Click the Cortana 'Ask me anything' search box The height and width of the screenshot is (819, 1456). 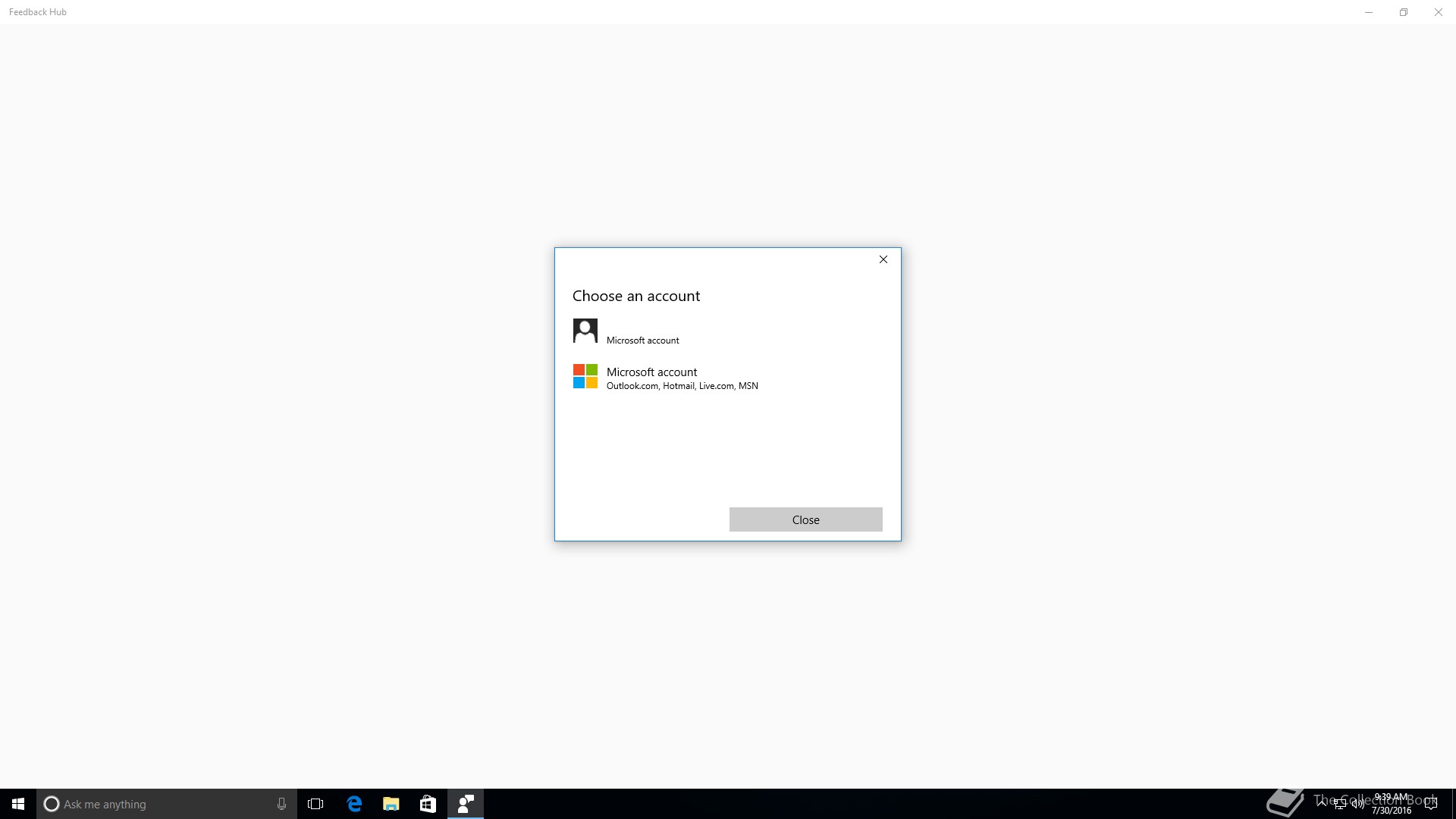[x=167, y=804]
